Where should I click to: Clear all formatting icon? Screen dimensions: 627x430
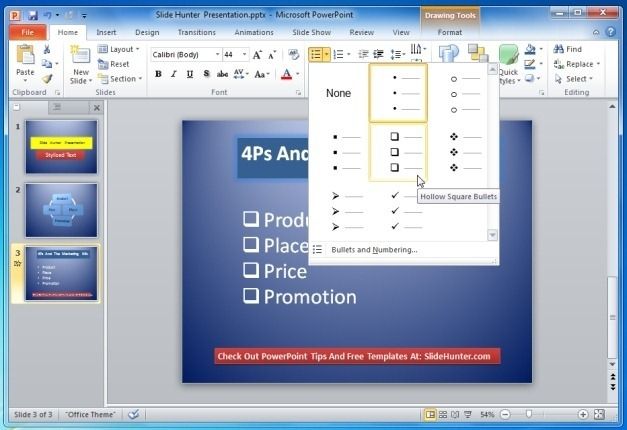pos(294,55)
